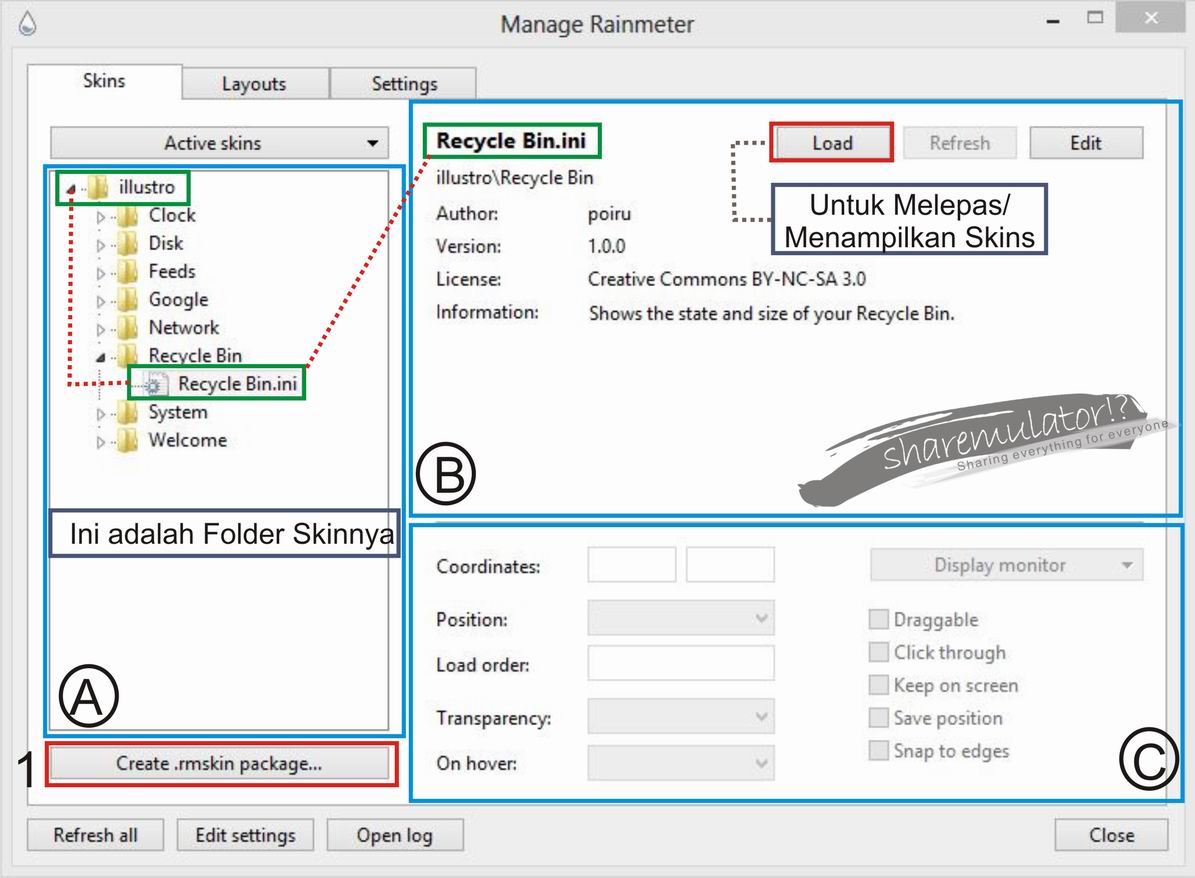Enable the Draggable option
This screenshot has height=878, width=1195.
(879, 619)
